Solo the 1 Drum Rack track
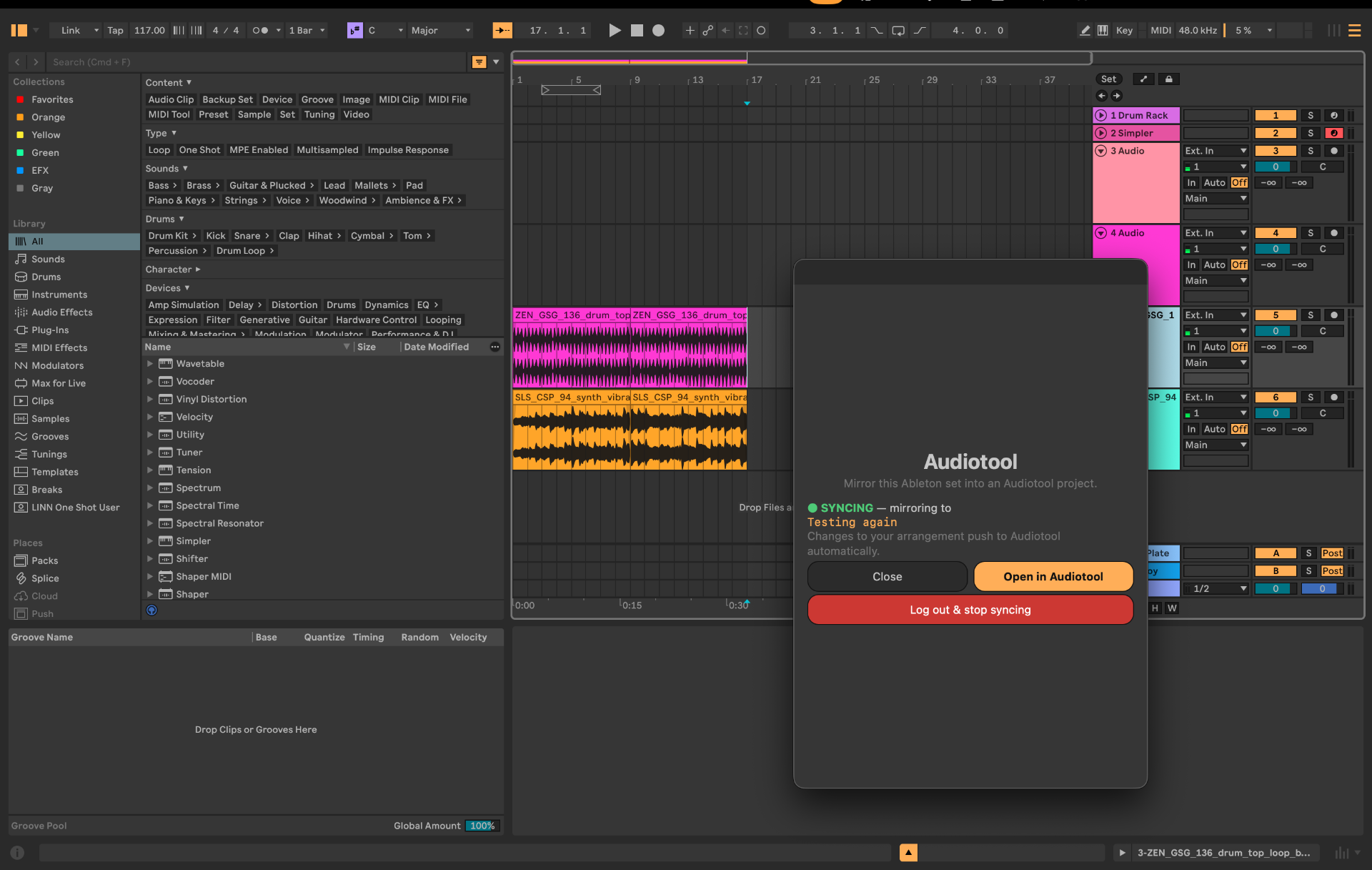1372x870 pixels. tap(1311, 115)
